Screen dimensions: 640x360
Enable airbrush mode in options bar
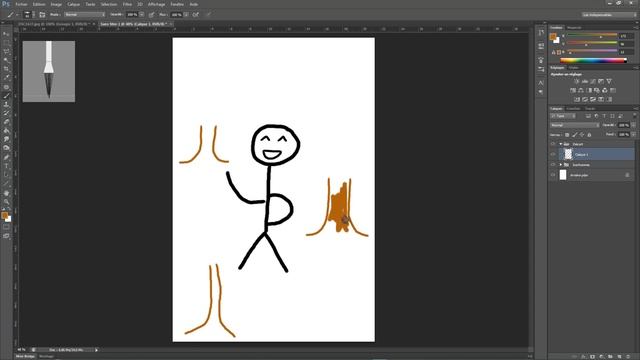(x=196, y=15)
